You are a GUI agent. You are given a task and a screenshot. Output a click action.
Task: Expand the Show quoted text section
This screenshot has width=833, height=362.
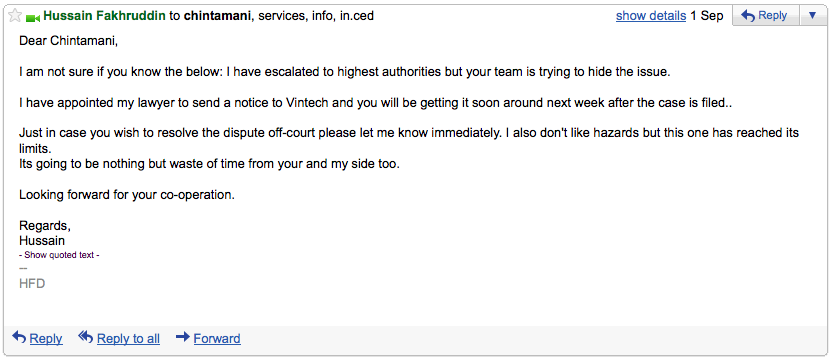[x=60, y=255]
